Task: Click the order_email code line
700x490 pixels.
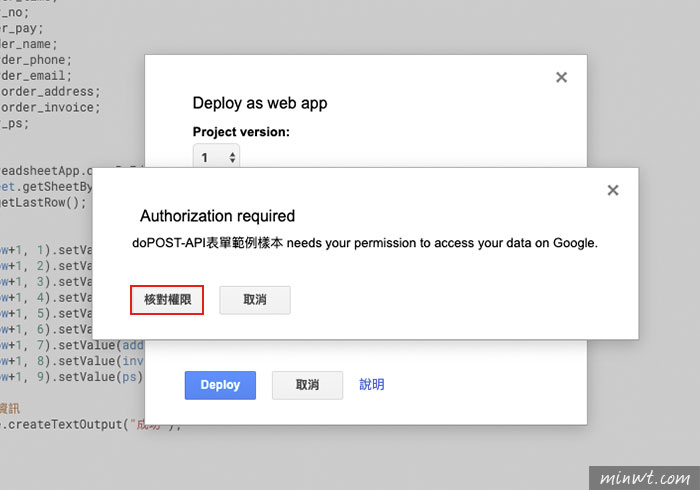Action: [36, 76]
